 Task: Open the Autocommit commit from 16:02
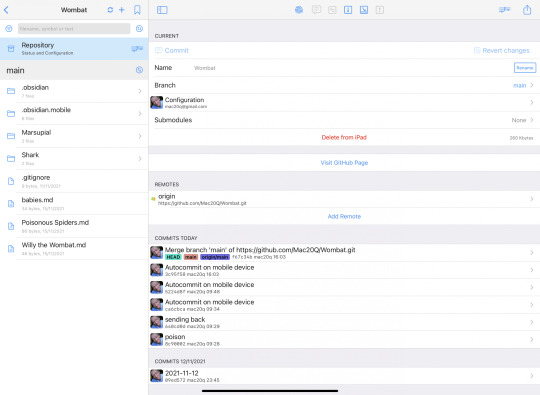(344, 270)
